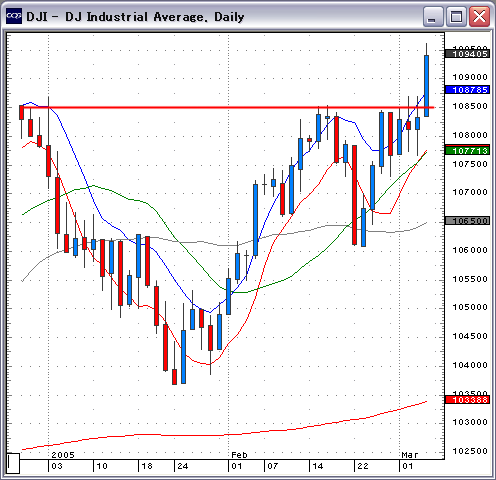Click the 14 date label on time axis
This screenshot has height=480, width=496.
(x=318, y=466)
